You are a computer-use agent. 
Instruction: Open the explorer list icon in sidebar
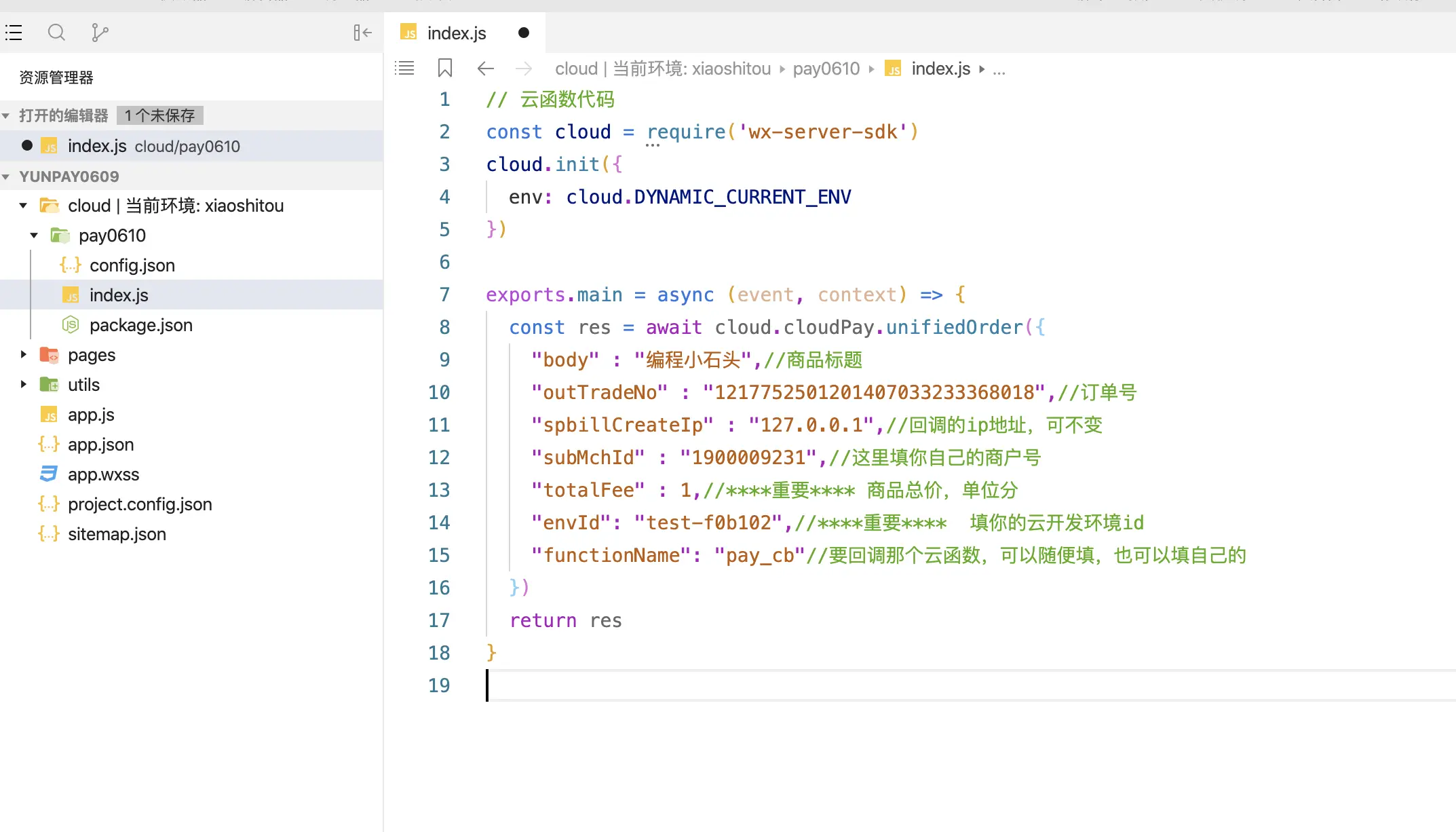[14, 33]
